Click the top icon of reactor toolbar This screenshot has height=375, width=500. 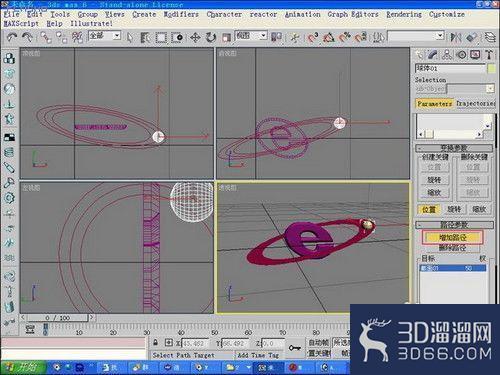coord(9,58)
